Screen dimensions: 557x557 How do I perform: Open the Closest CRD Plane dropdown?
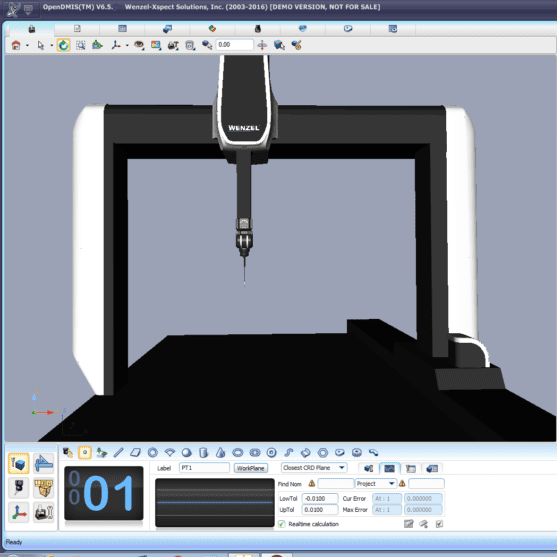tap(314, 468)
